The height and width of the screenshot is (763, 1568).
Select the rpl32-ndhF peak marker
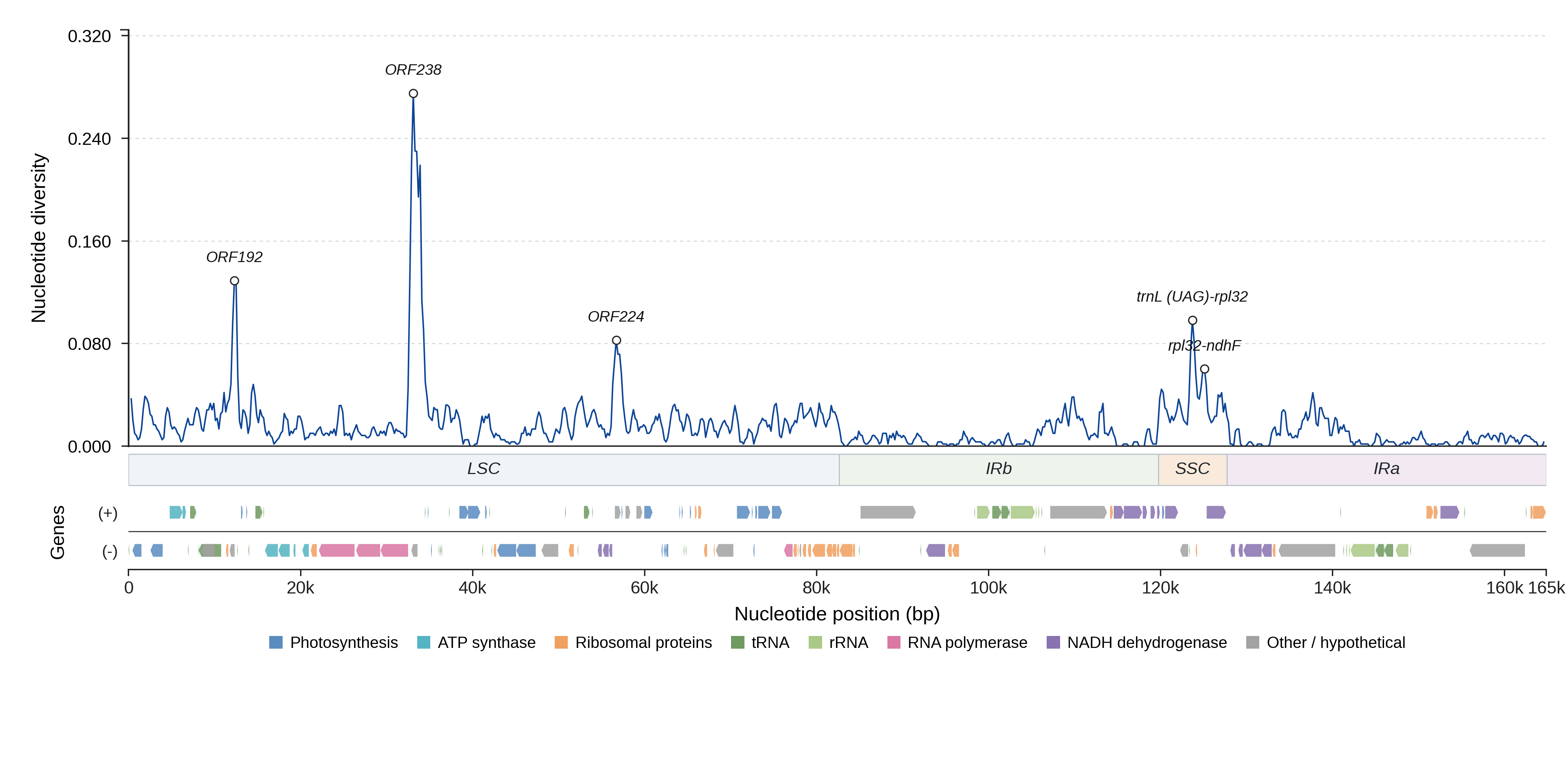coord(1204,369)
